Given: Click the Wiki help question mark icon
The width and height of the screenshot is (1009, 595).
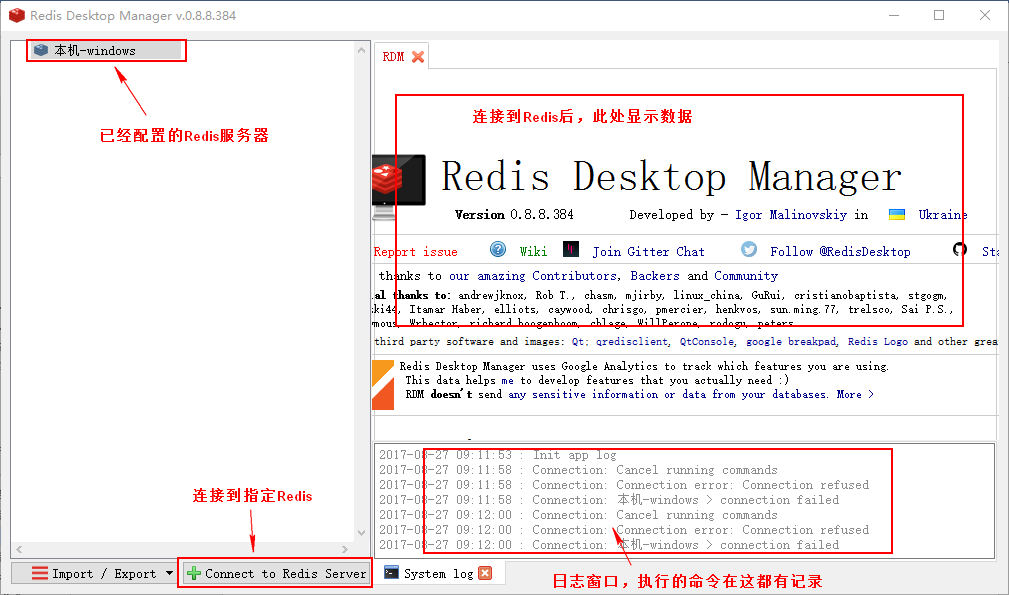Looking at the screenshot, I should 498,250.
